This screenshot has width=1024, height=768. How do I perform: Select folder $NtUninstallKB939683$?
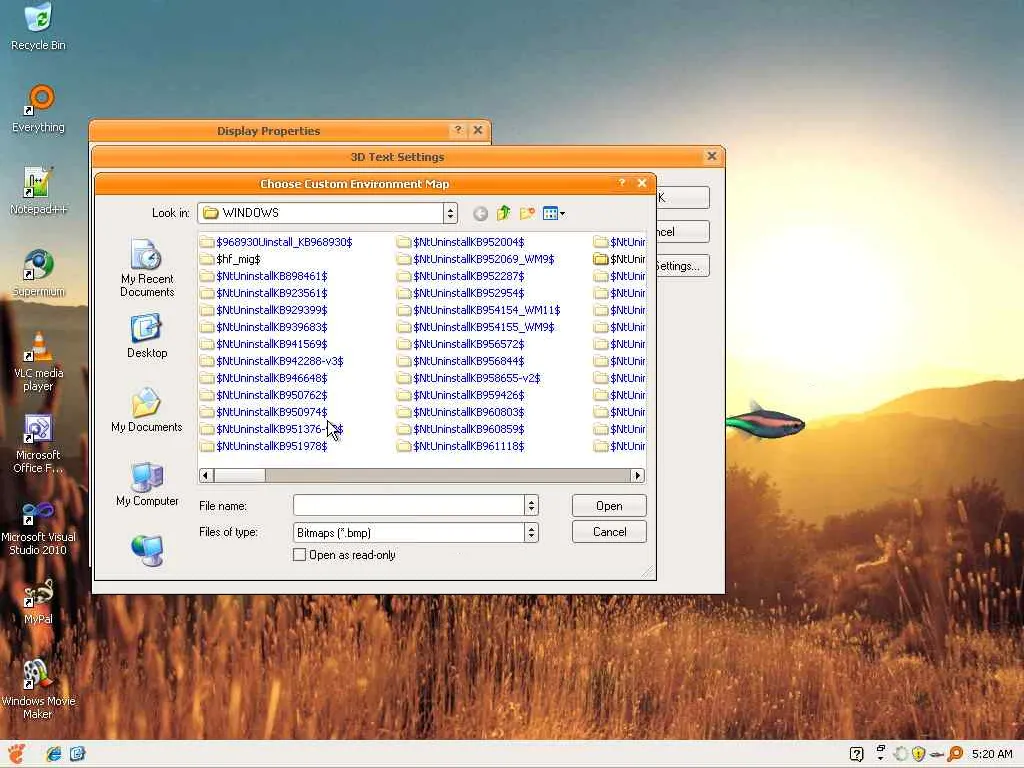pyautogui.click(x=264, y=327)
